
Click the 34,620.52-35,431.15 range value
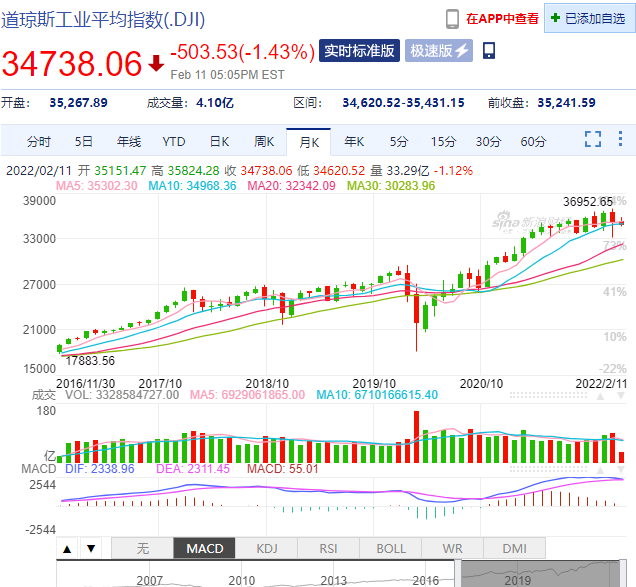point(403,103)
